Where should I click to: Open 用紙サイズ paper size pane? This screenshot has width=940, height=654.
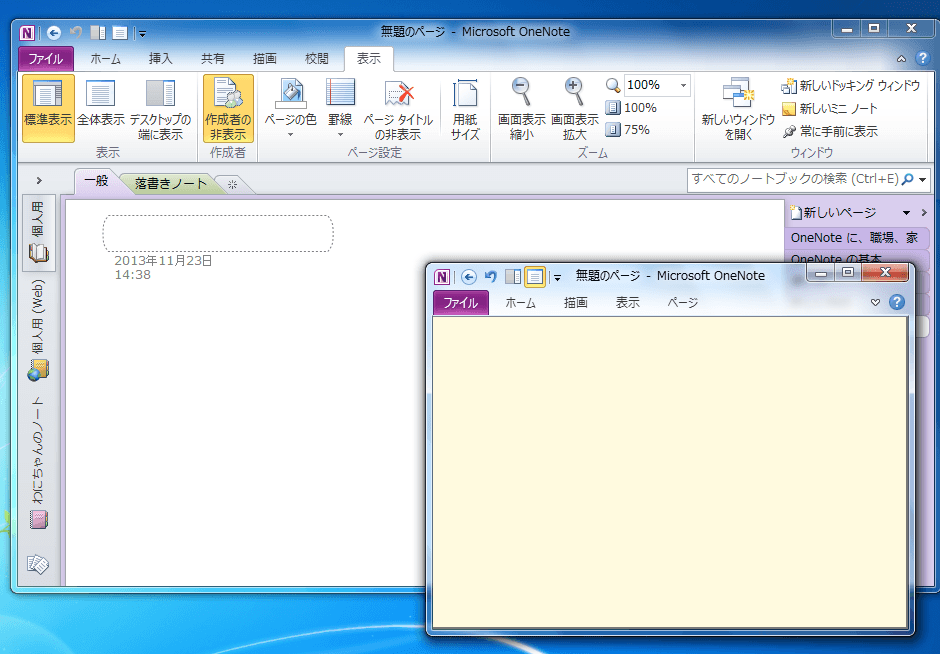pyautogui.click(x=465, y=109)
